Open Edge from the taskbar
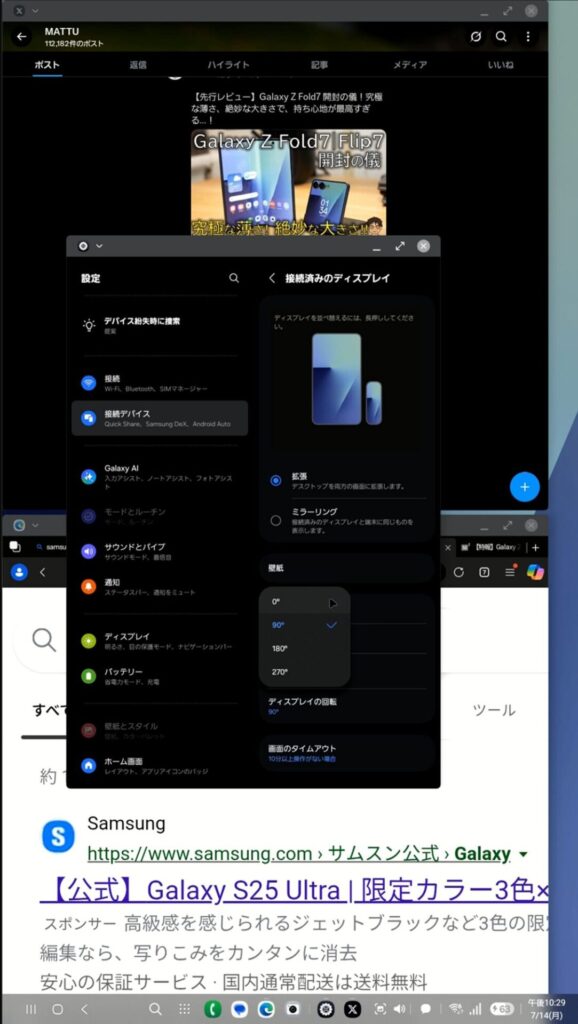 coord(266,1009)
